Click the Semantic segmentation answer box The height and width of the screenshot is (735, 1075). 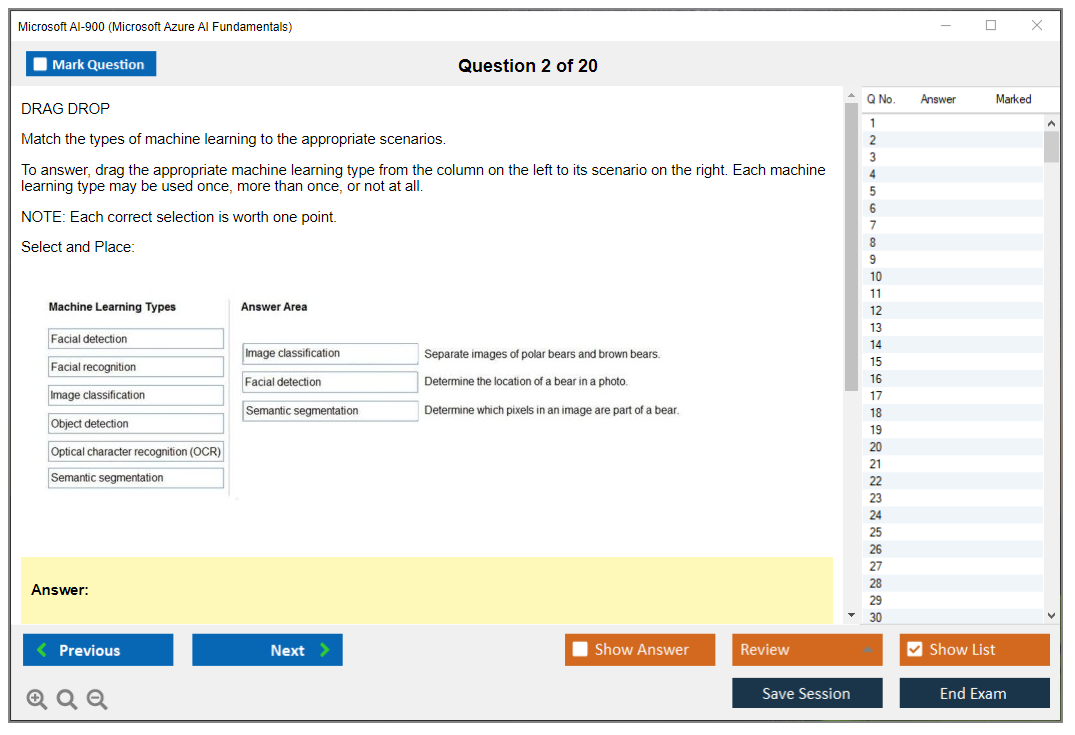click(x=330, y=410)
